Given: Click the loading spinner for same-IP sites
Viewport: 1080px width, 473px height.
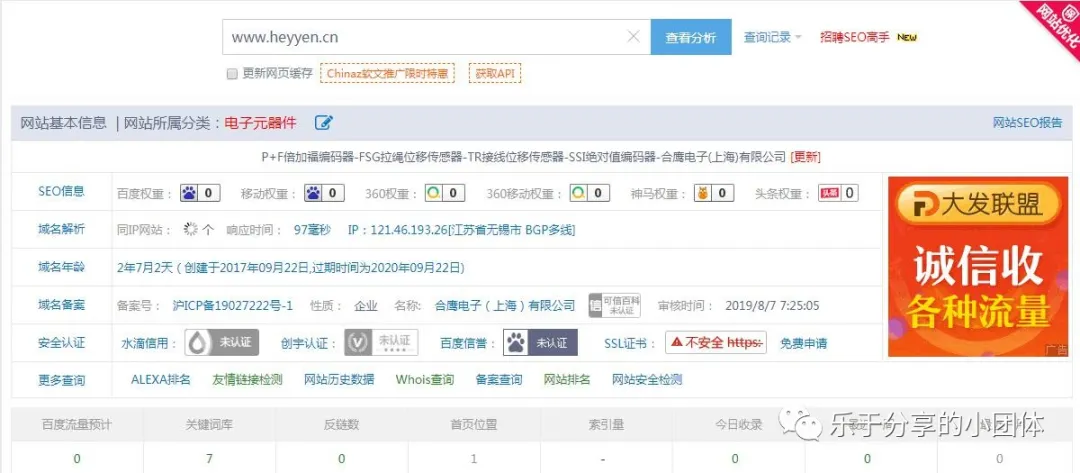Looking at the screenshot, I should [x=190, y=229].
